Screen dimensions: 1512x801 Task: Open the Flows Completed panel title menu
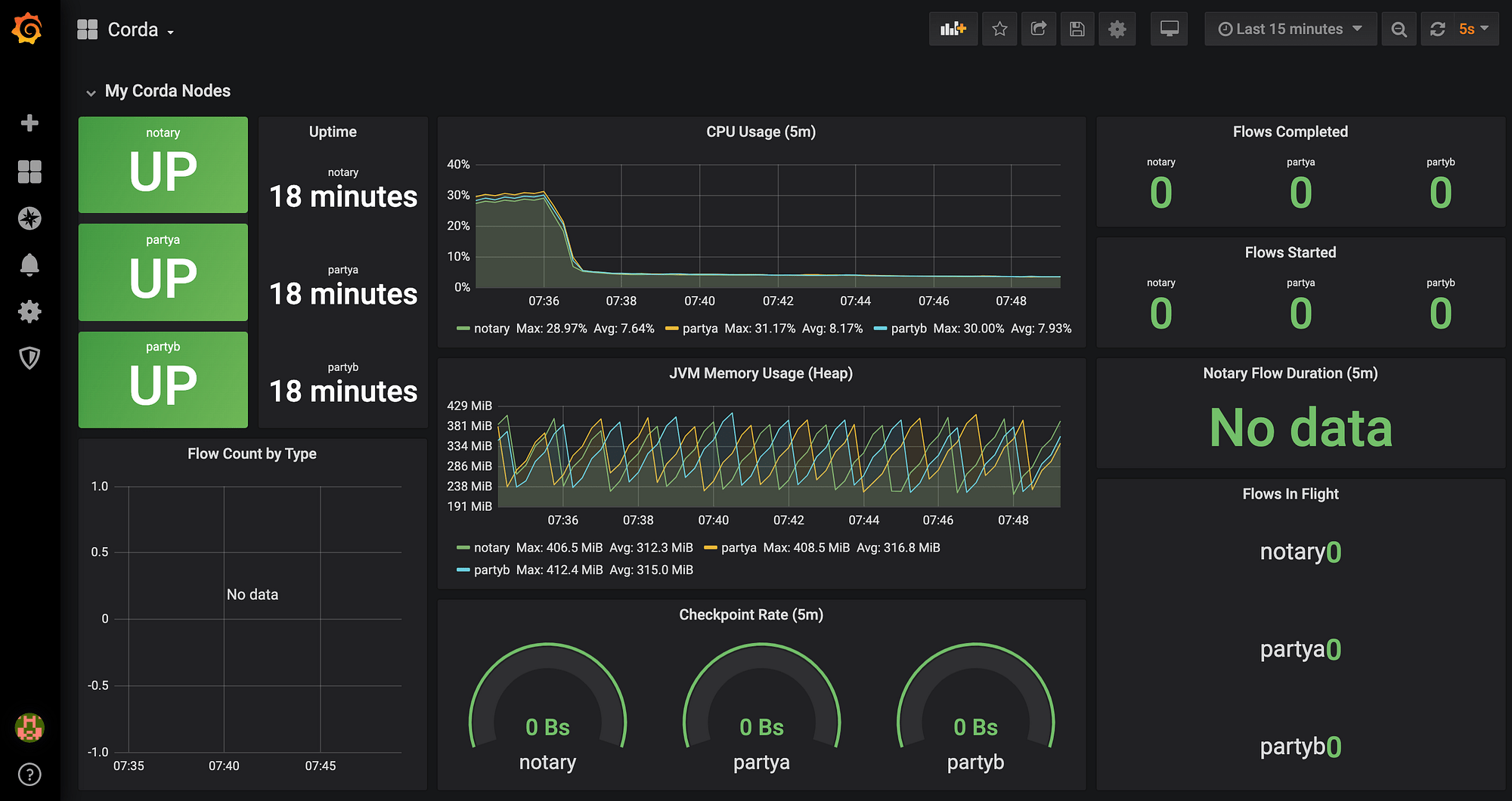tap(1290, 131)
